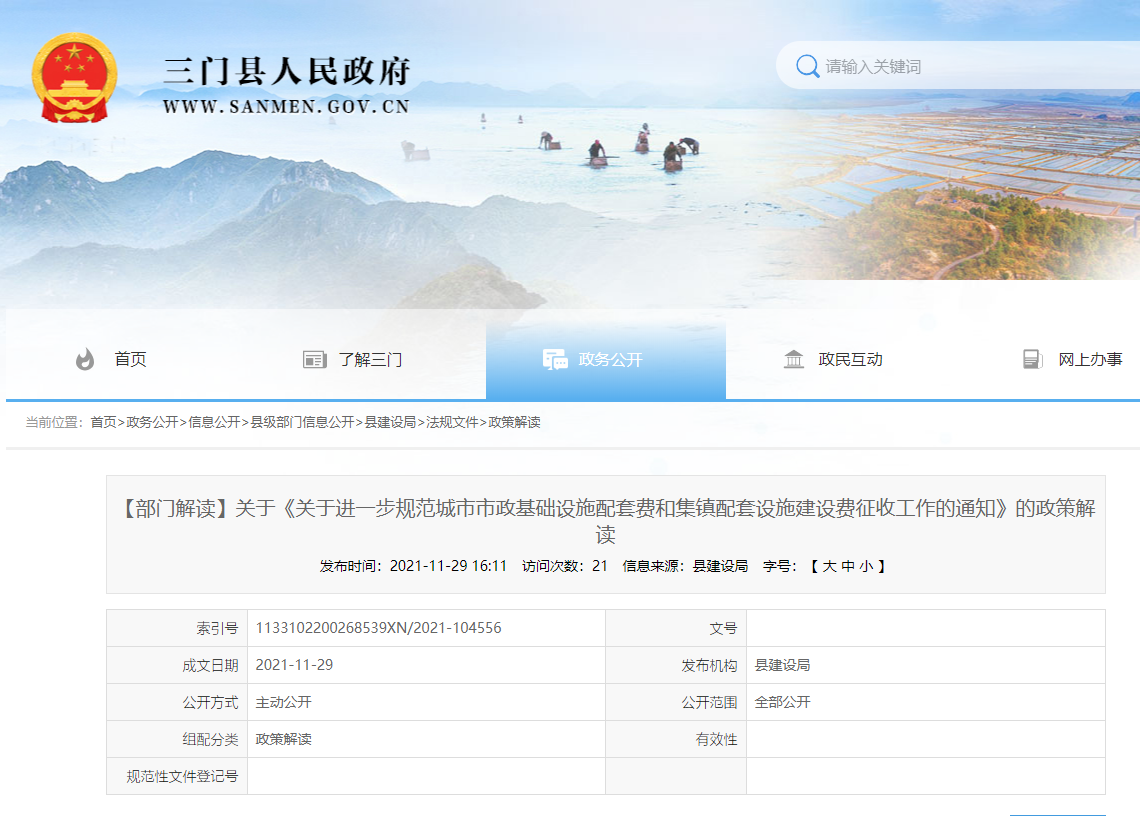Viewport: 1140px width, 816px height.
Task: Shrink text with the 小 font button
Action: [x=865, y=566]
